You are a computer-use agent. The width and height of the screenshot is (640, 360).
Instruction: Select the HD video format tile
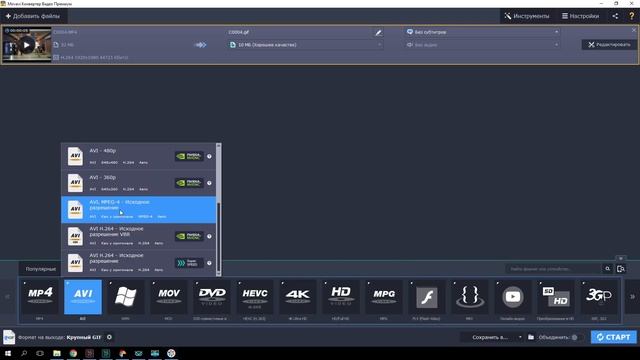tap(341, 297)
